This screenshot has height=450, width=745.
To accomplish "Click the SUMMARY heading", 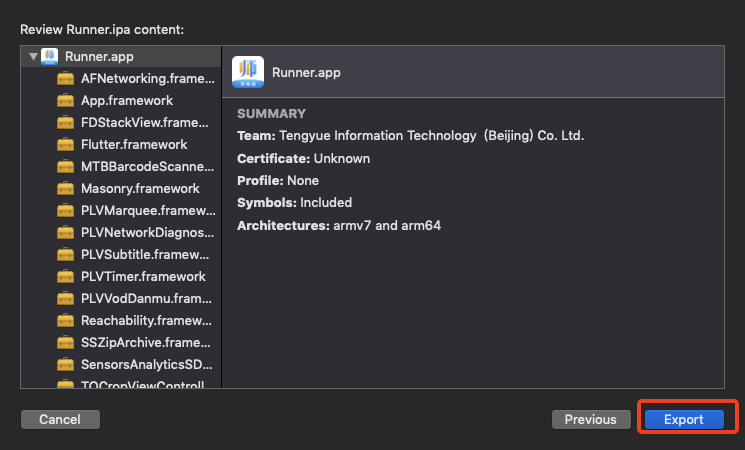I will pos(271,114).
